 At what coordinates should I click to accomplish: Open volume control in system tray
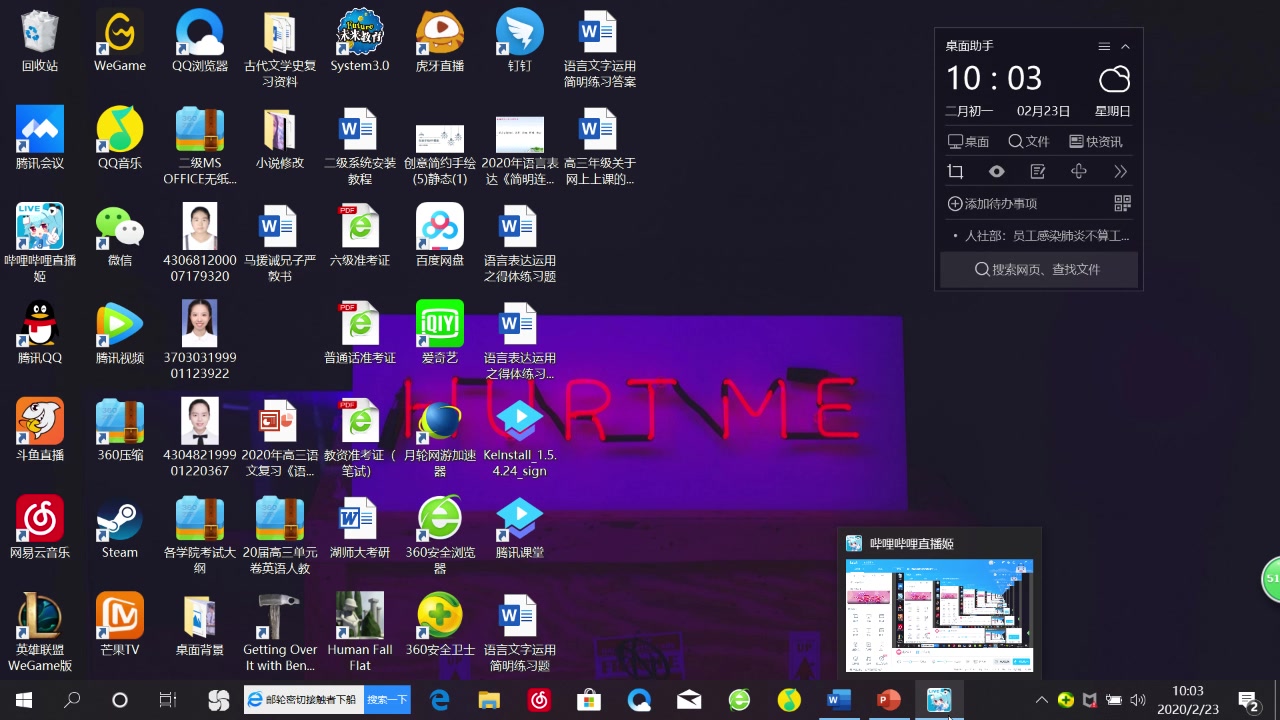(1137, 700)
